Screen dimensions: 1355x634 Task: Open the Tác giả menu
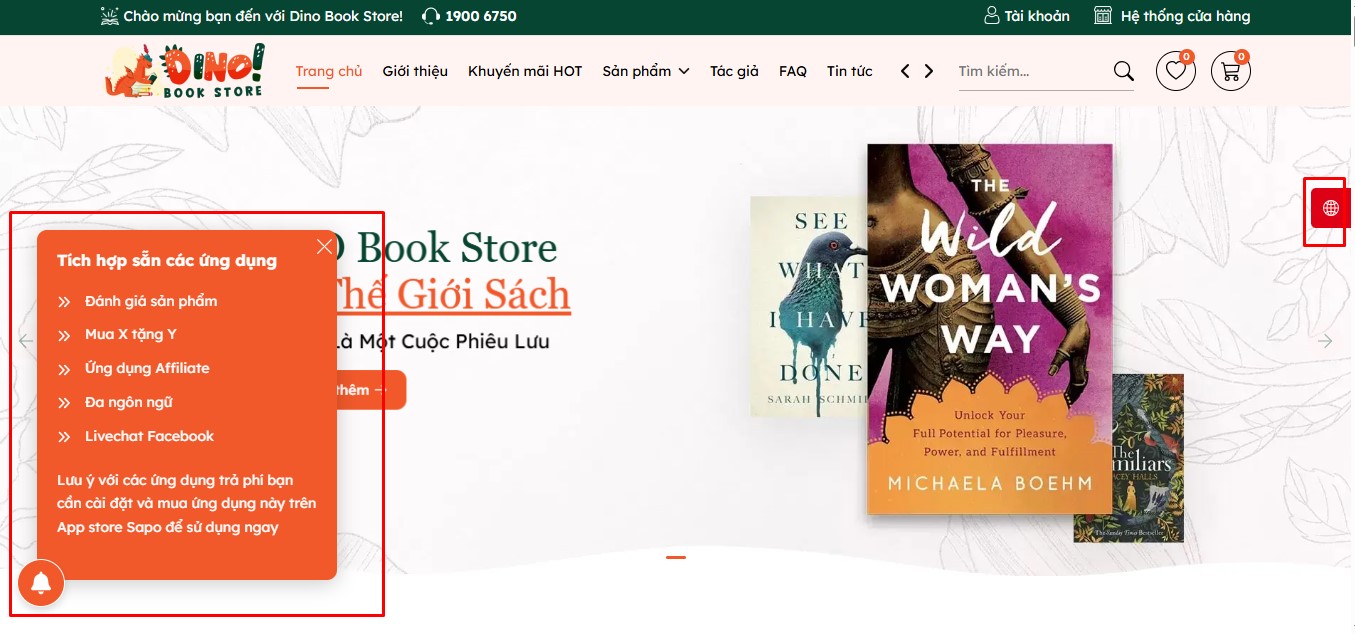tap(734, 71)
